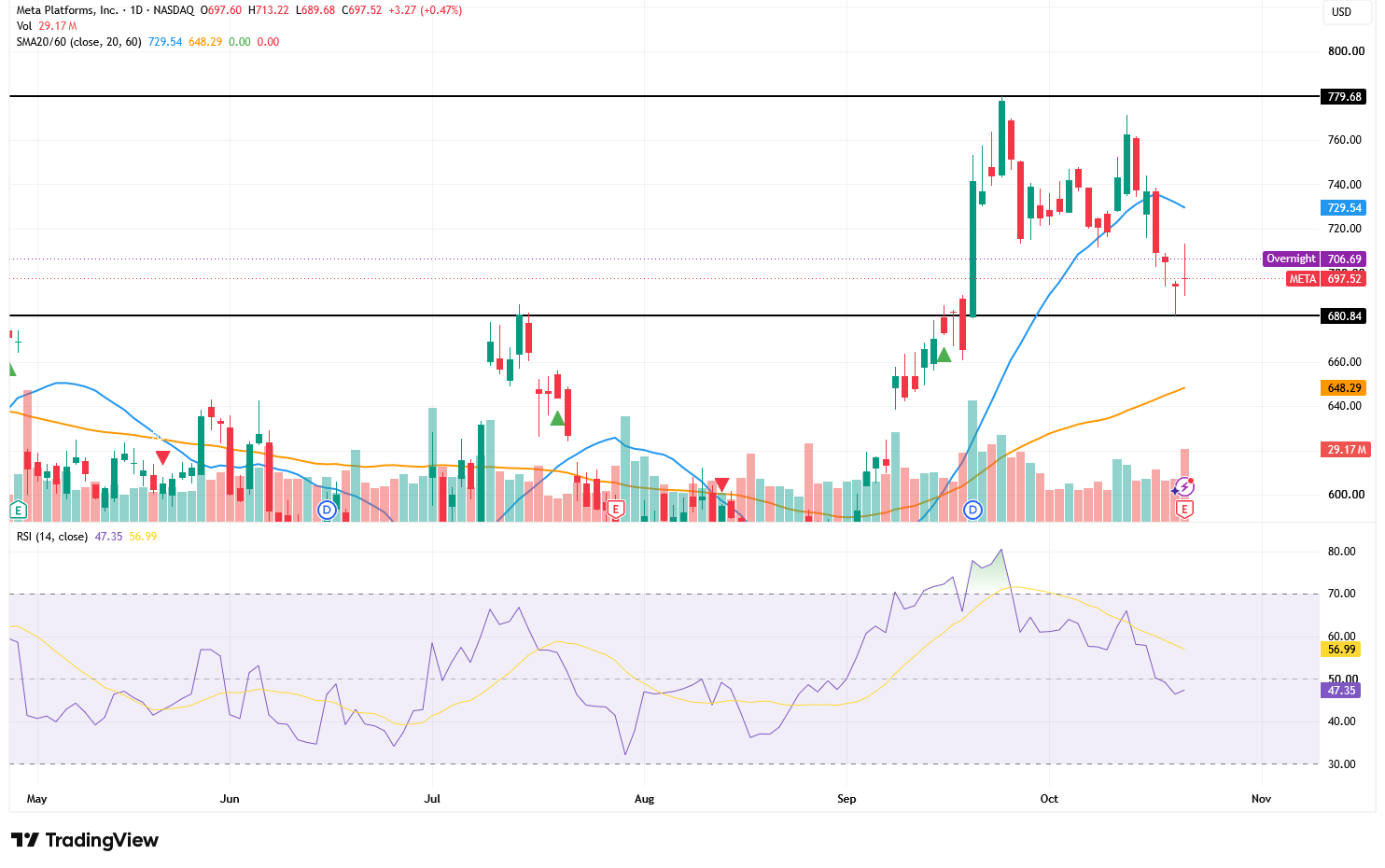Click the 800.00 price axis label

click(1346, 51)
